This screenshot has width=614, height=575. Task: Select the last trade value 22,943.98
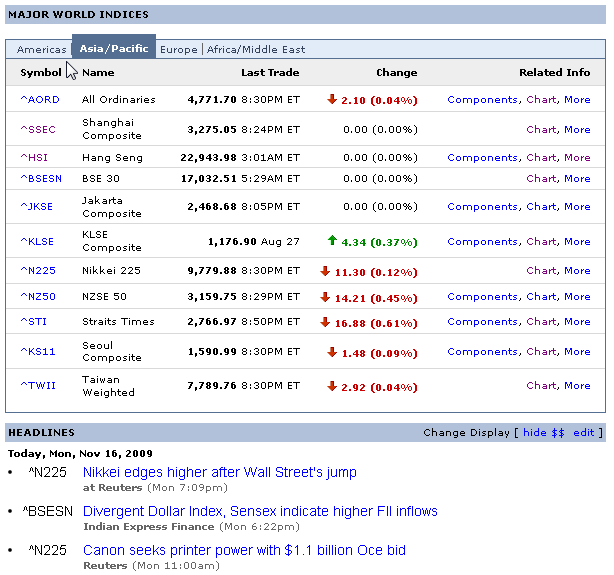click(x=208, y=158)
